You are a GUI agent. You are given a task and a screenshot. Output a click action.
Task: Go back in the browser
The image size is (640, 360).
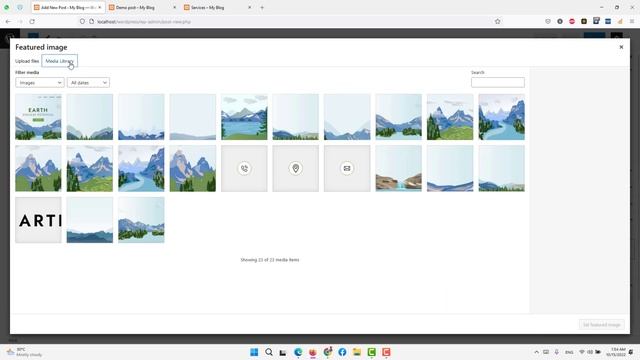[9, 22]
